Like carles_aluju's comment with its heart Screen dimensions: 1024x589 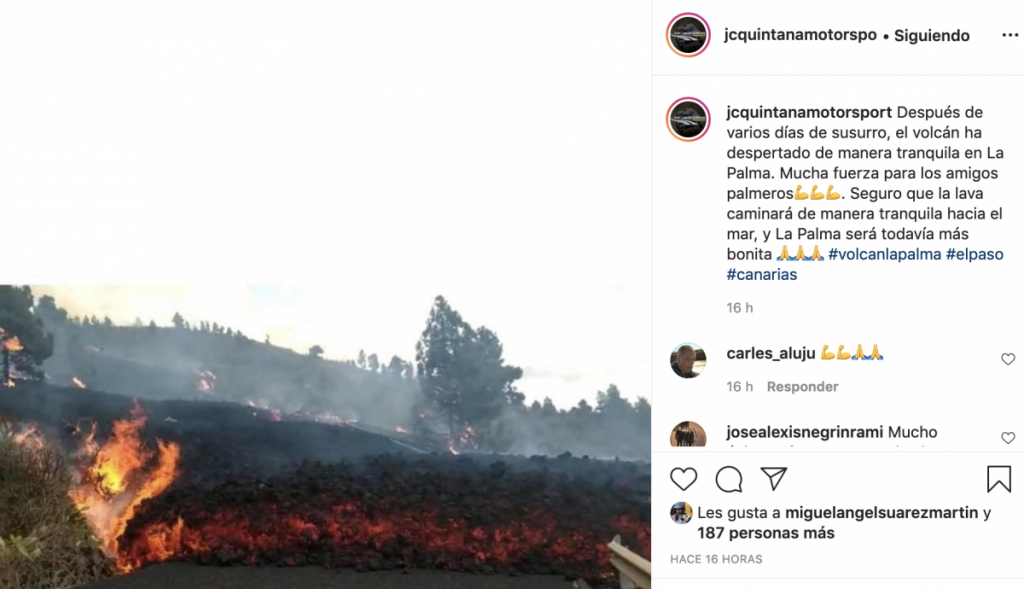(x=1008, y=359)
